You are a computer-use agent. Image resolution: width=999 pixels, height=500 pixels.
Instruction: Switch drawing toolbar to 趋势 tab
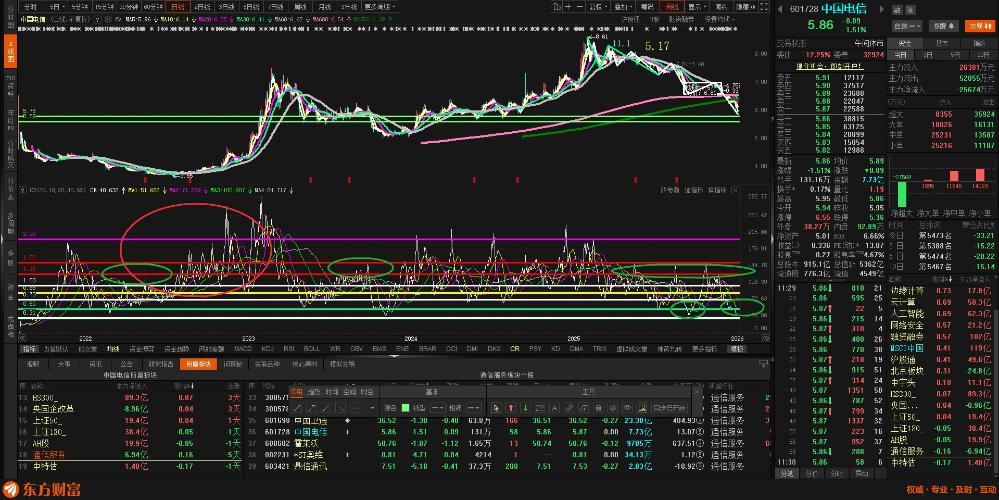(x=314, y=392)
